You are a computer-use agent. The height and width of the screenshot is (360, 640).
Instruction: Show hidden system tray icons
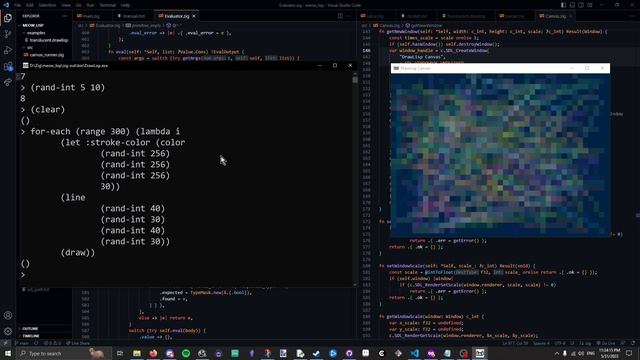click(x=557, y=353)
